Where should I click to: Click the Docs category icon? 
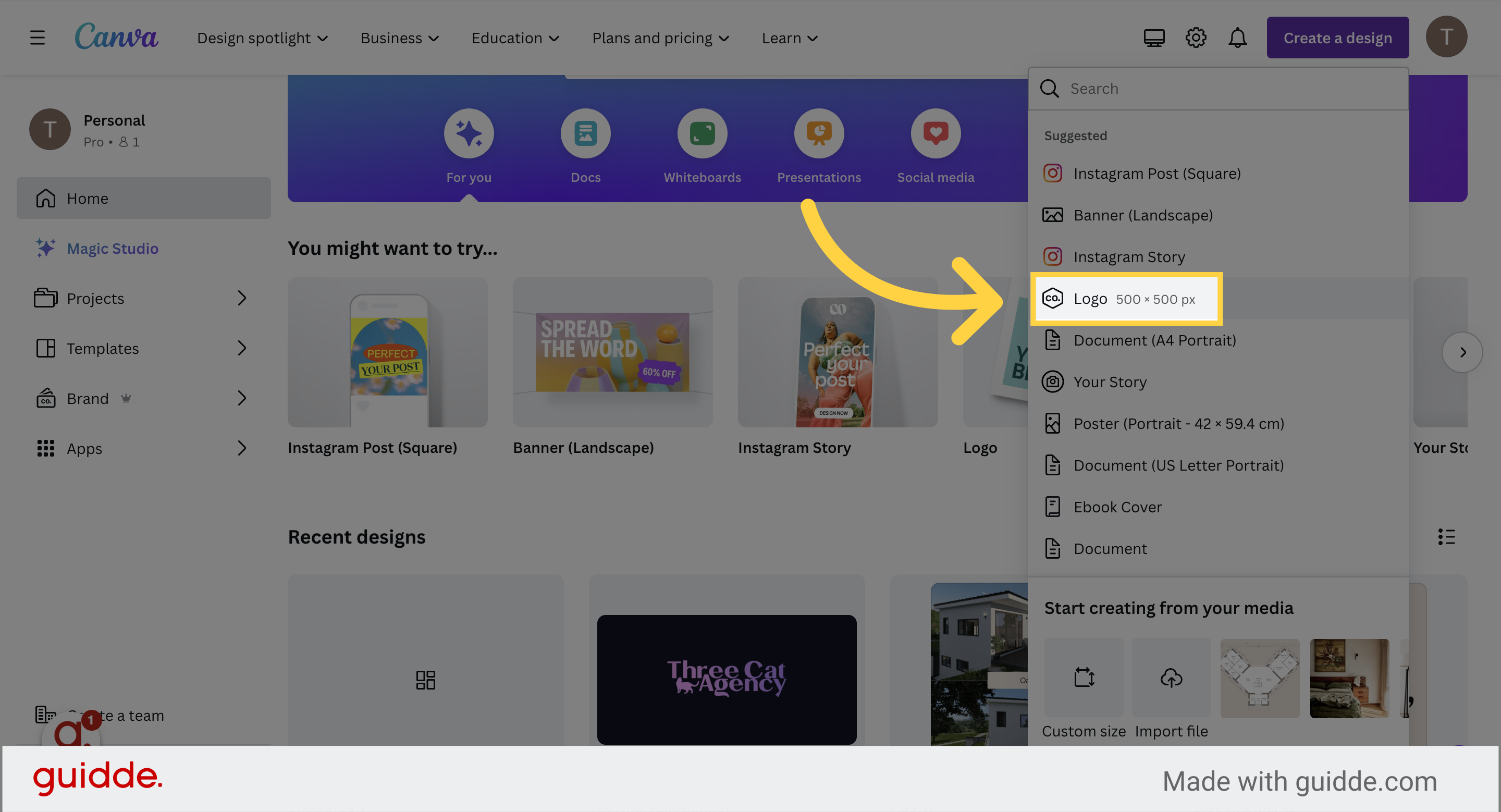(585, 133)
